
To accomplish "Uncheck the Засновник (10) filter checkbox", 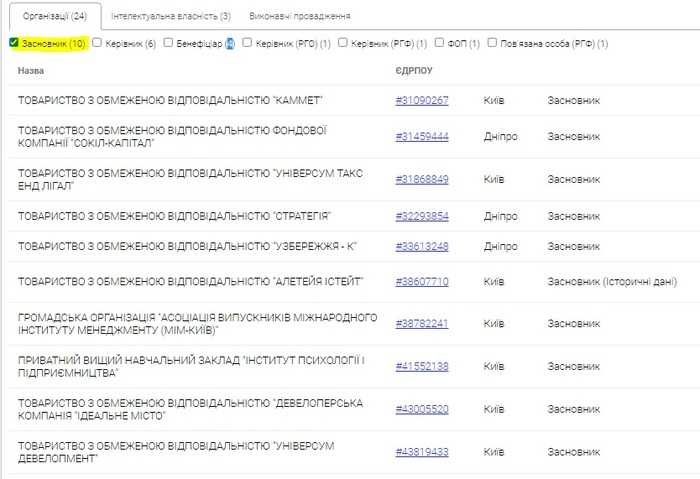I will coord(13,44).
